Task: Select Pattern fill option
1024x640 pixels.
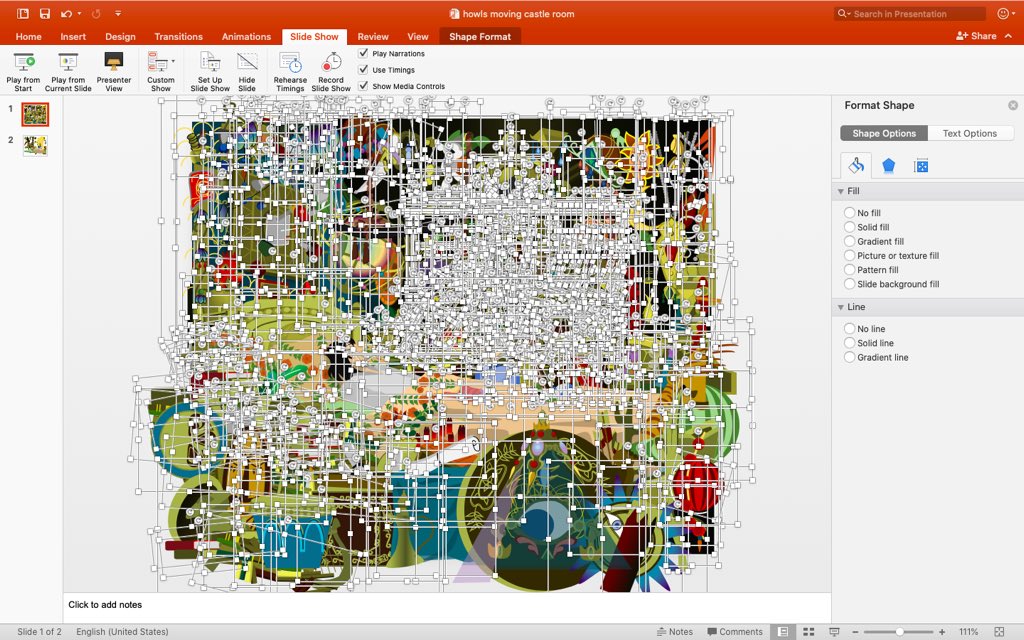Action: pos(849,270)
